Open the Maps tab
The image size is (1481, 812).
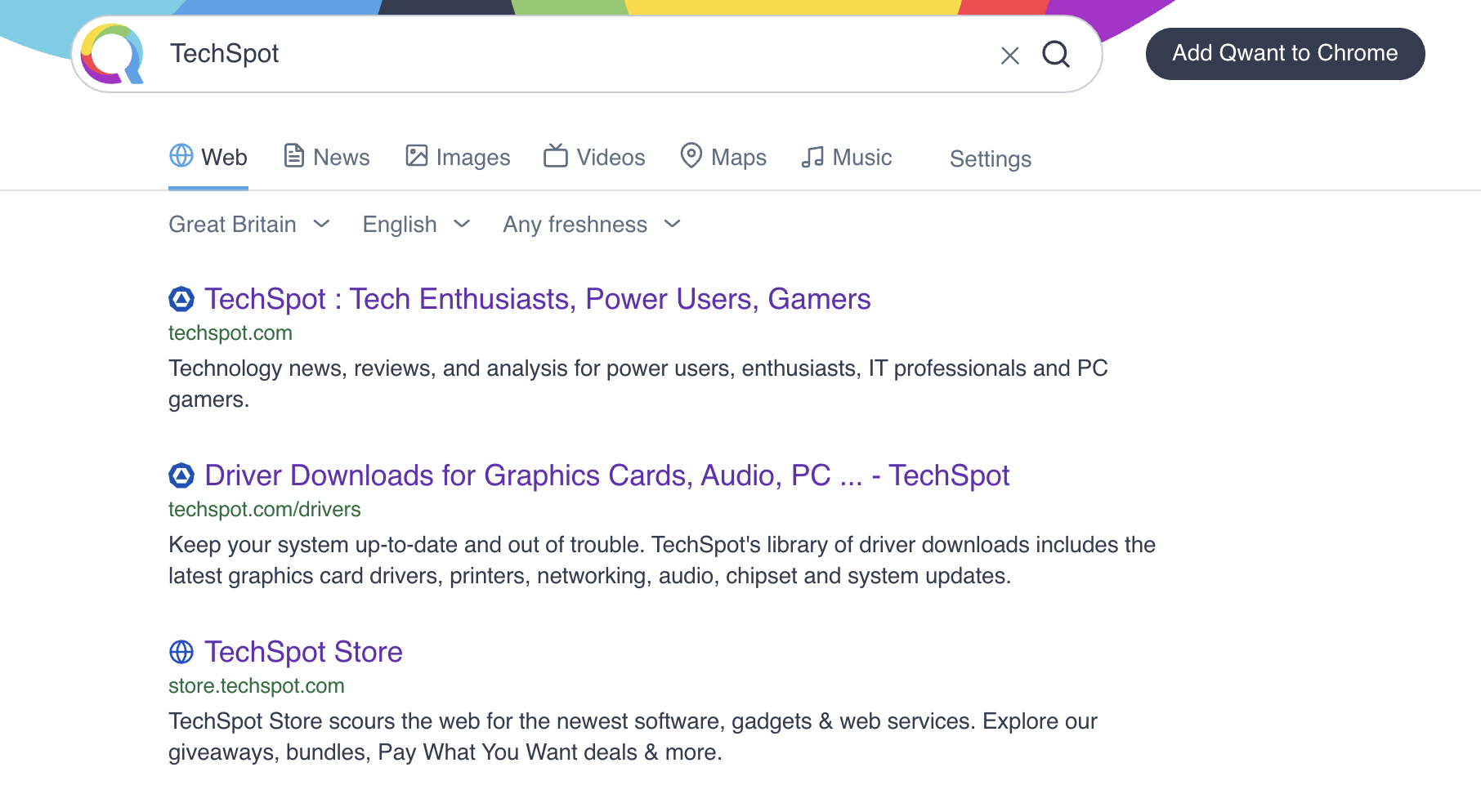click(x=723, y=157)
